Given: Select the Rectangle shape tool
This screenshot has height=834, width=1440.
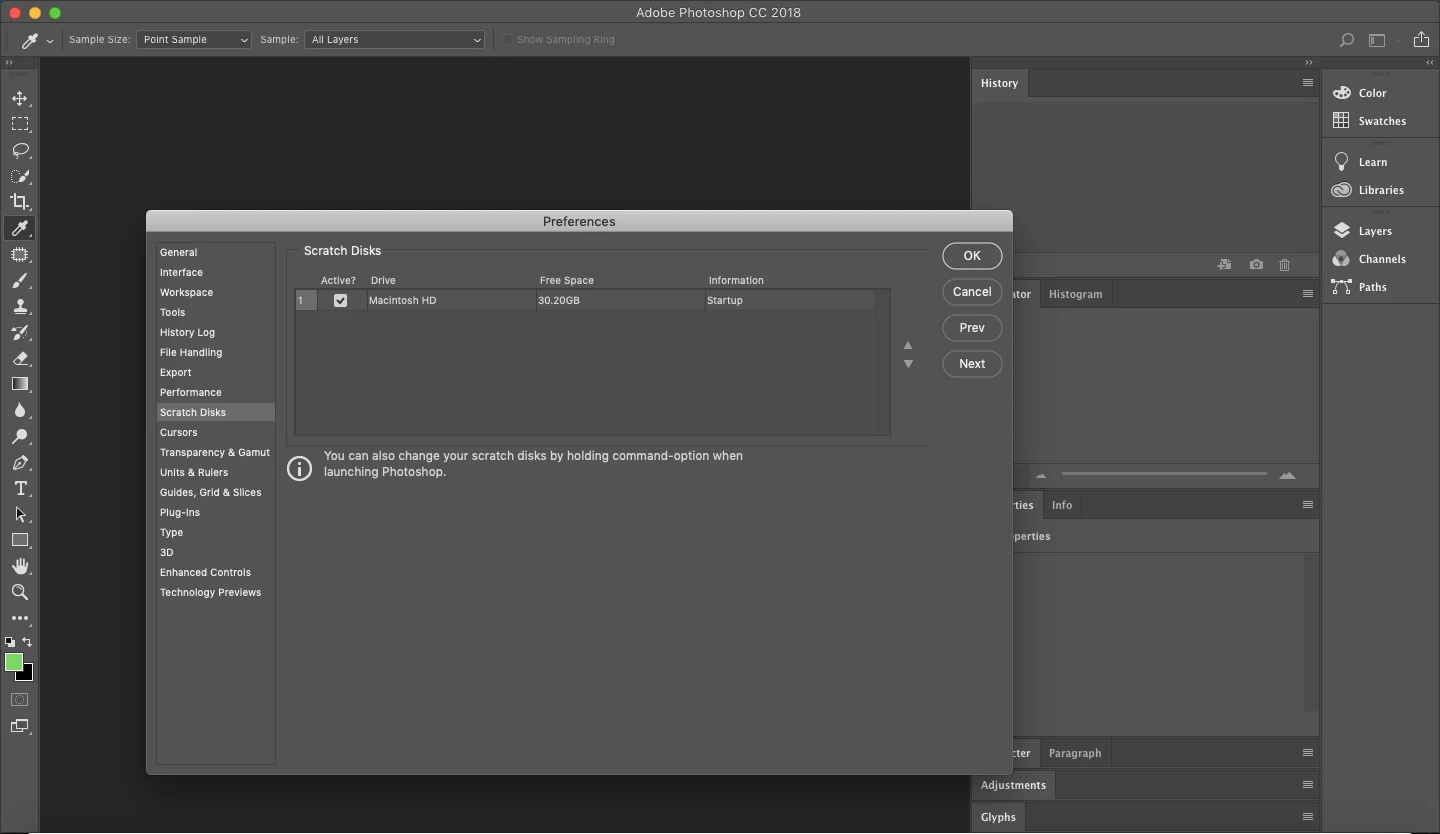Looking at the screenshot, I should 20,540.
